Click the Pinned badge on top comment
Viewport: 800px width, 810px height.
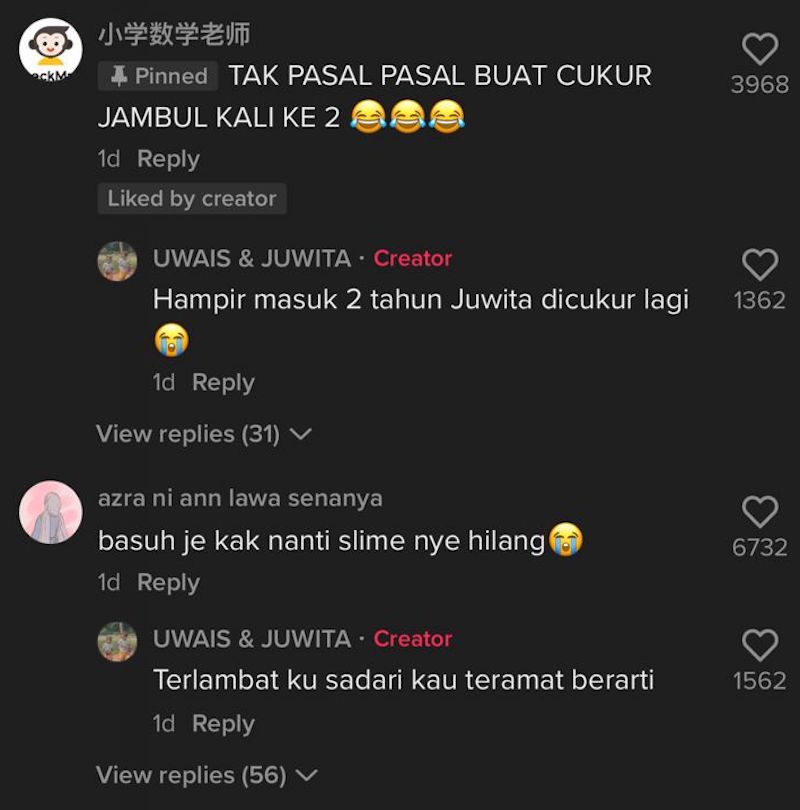click(x=158, y=76)
